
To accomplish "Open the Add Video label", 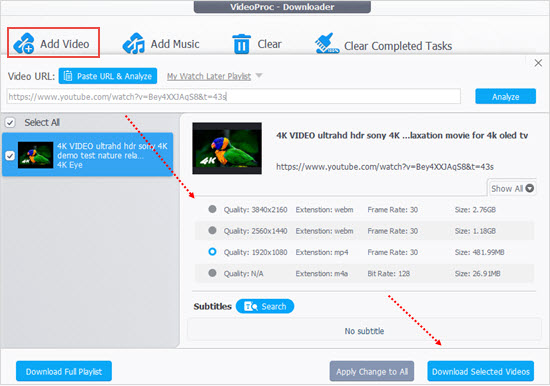I will pyautogui.click(x=65, y=44).
